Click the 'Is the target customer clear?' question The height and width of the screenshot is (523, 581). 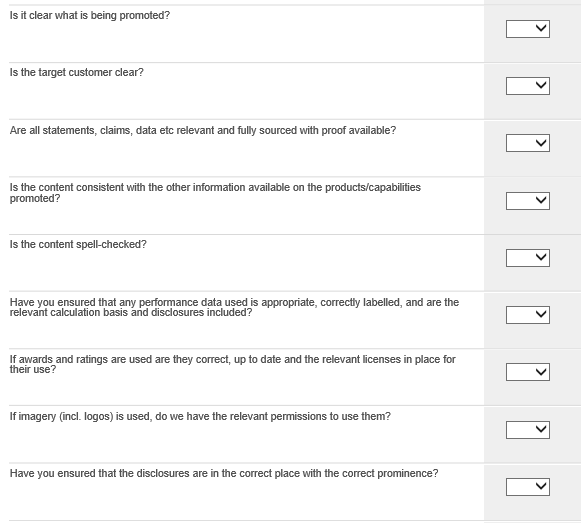[x=76, y=73]
